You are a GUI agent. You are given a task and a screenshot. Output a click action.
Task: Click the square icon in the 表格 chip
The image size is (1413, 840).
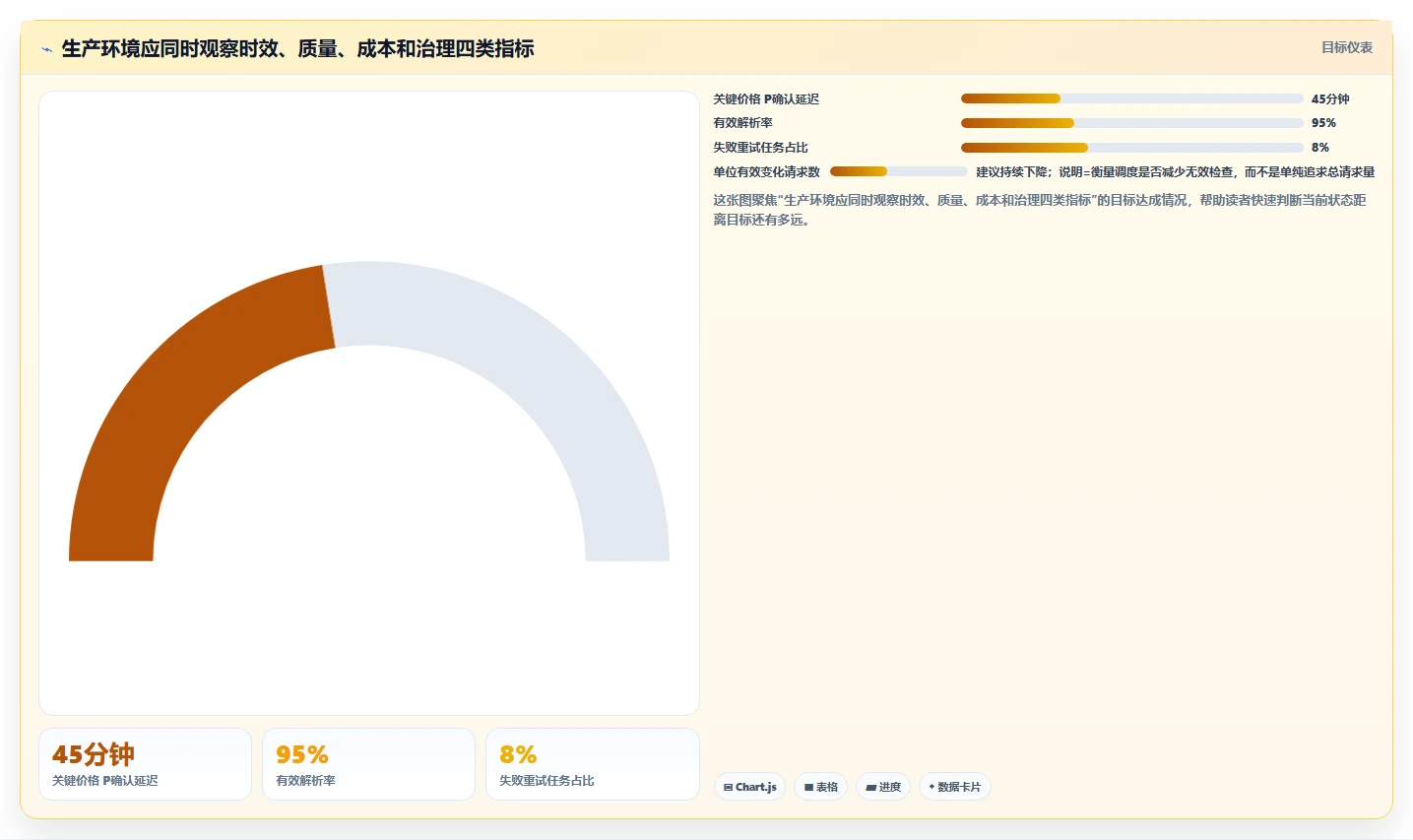(808, 788)
